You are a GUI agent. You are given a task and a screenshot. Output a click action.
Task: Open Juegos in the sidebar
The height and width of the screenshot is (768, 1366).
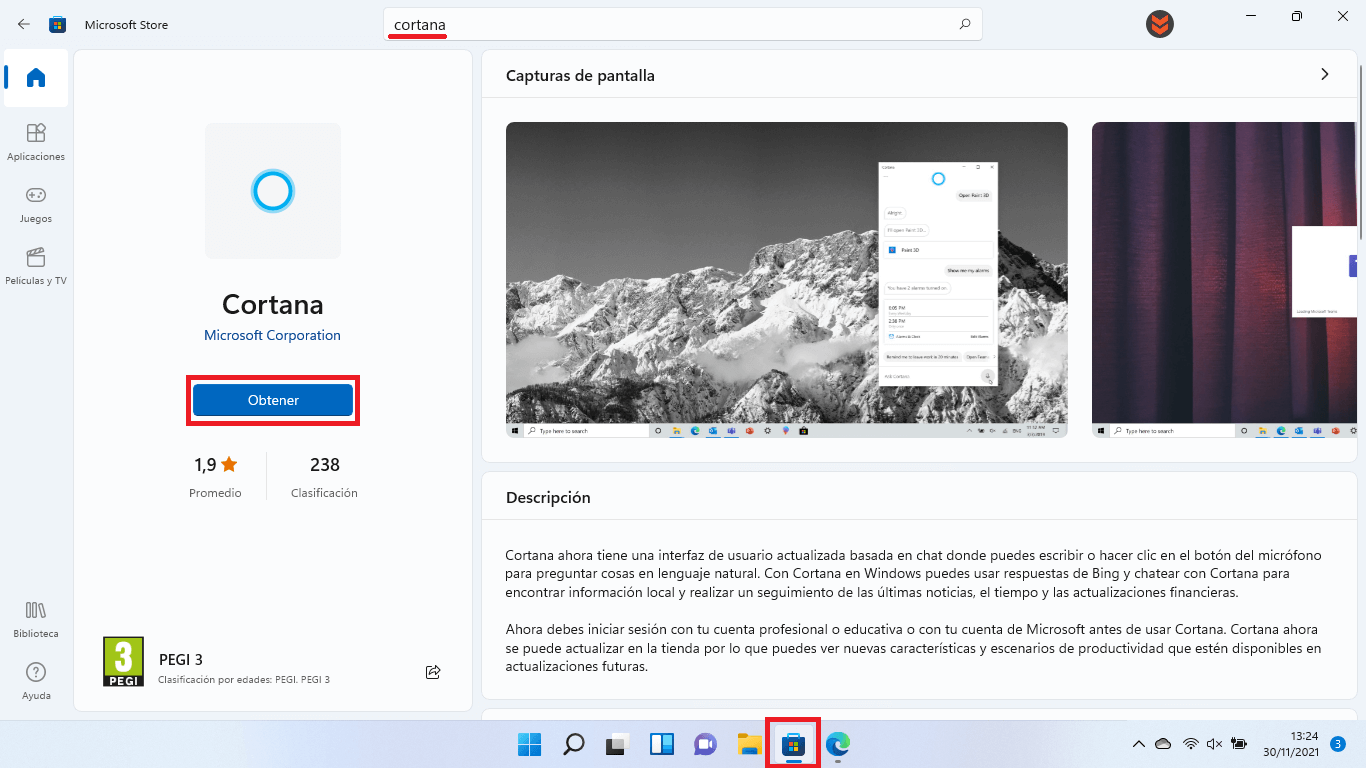click(36, 203)
